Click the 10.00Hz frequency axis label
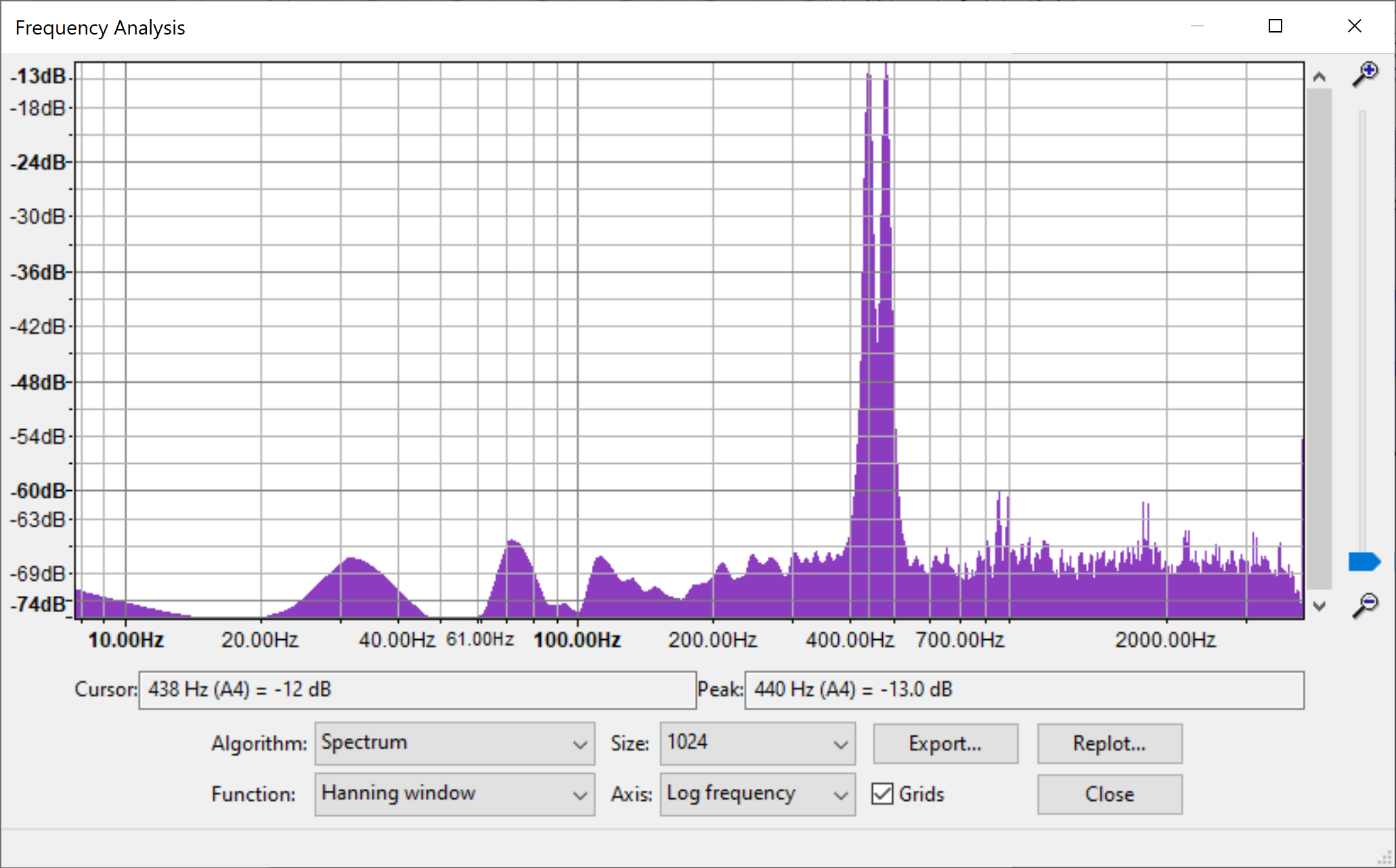 [x=126, y=640]
